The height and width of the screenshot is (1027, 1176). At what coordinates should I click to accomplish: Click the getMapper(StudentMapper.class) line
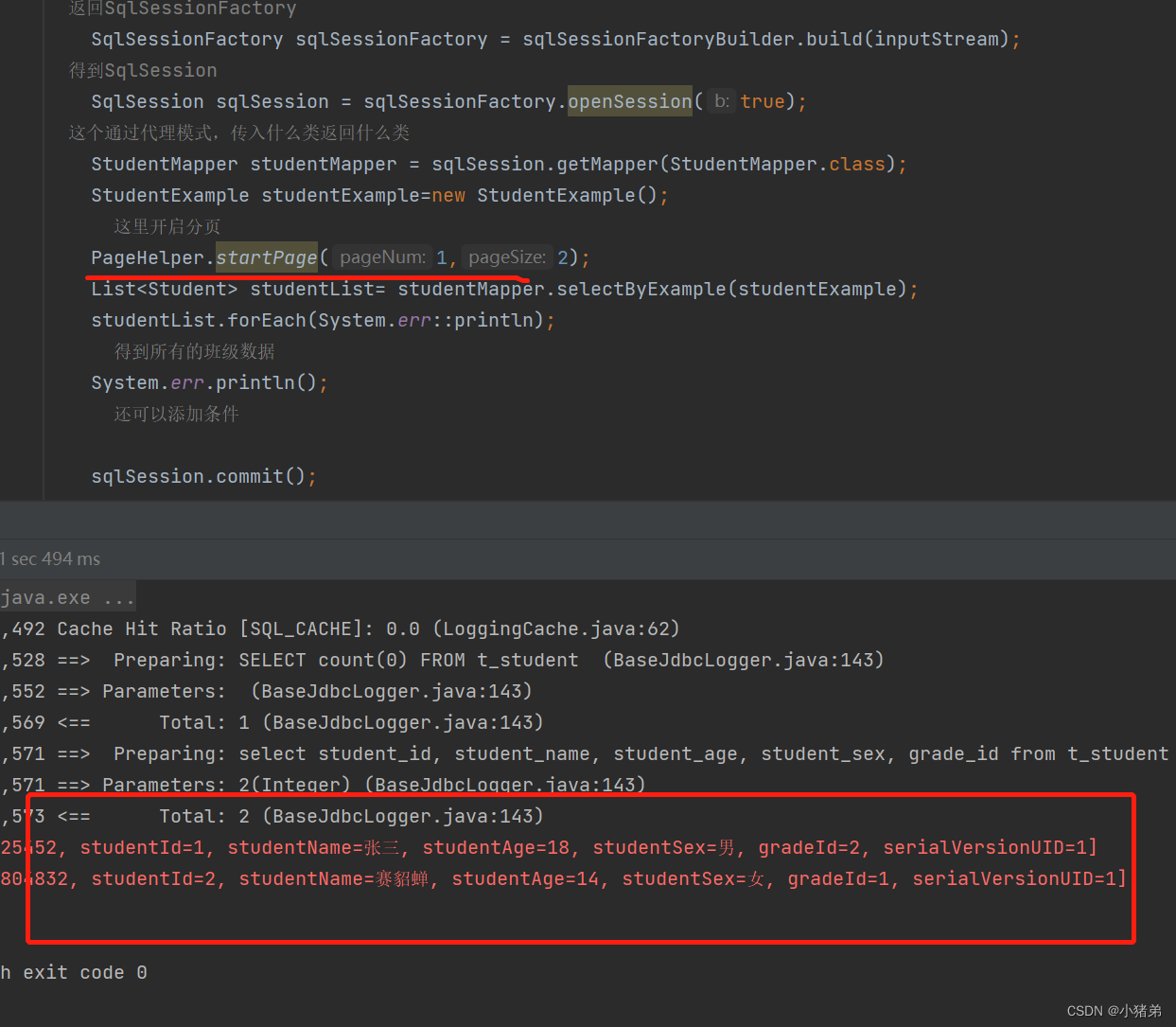tap(499, 164)
